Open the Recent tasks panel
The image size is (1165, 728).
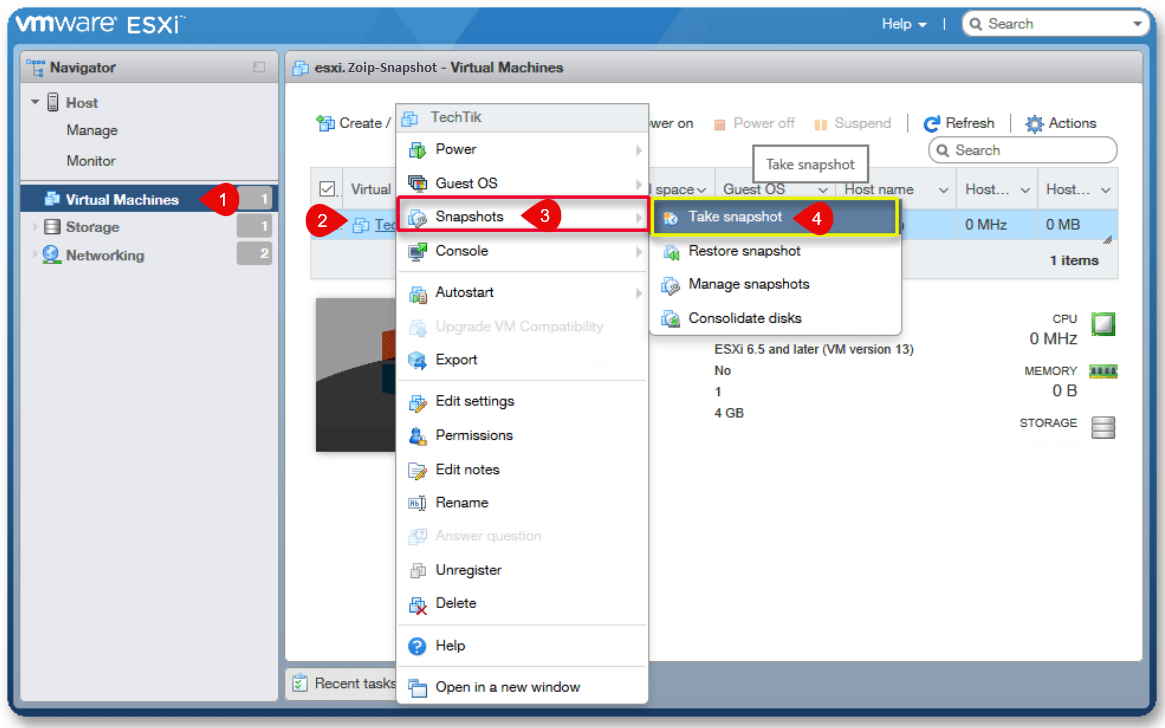coord(344,683)
